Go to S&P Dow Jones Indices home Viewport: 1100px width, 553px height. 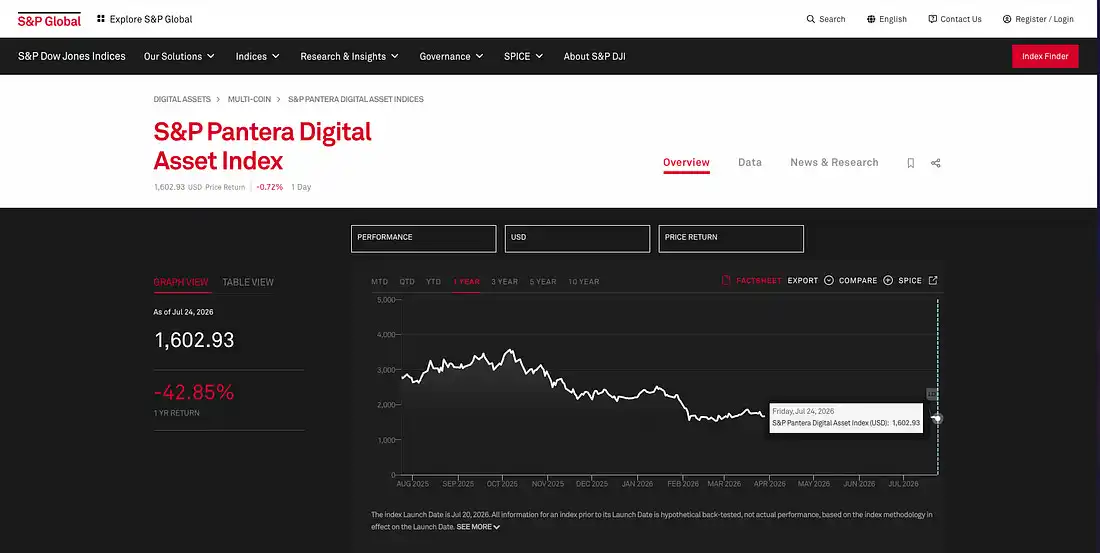point(72,56)
